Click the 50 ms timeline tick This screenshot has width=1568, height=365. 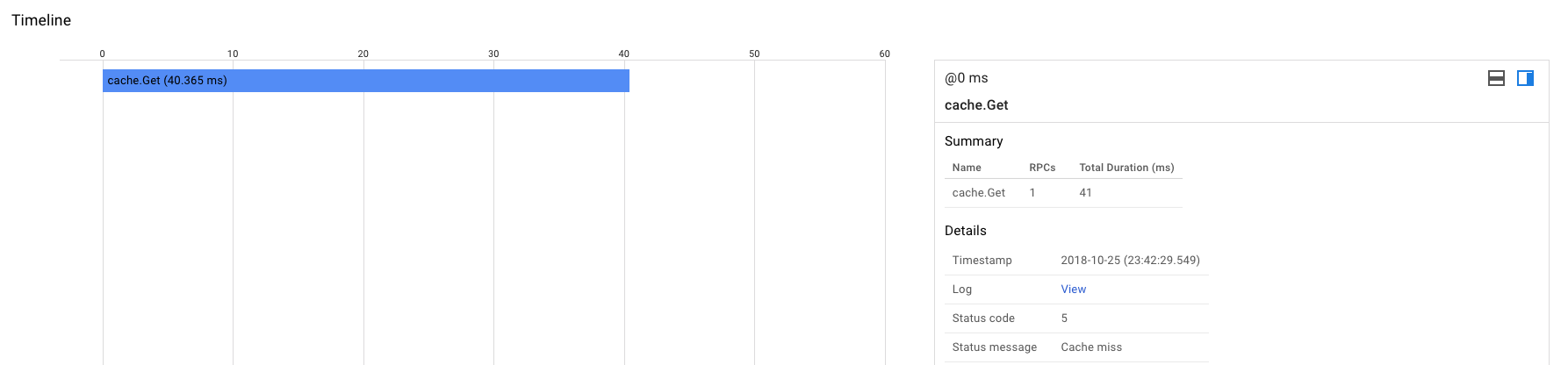(754, 54)
